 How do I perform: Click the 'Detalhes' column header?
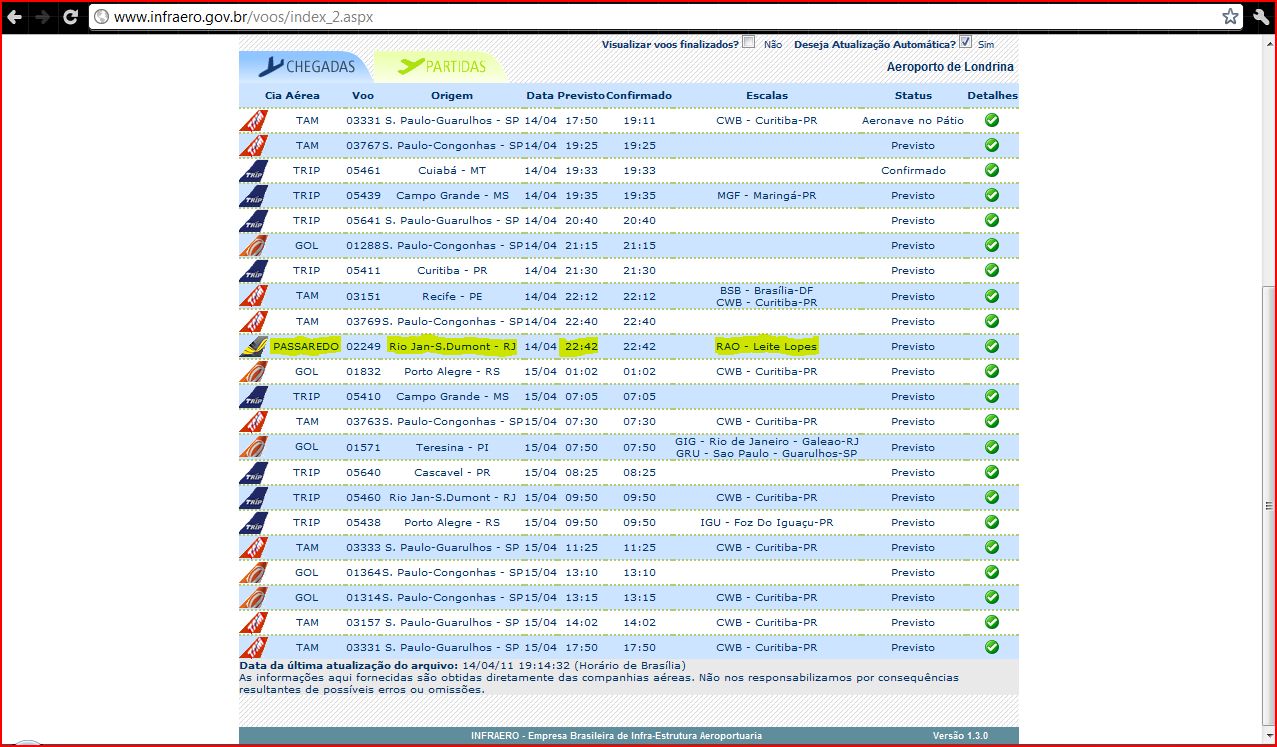(992, 96)
